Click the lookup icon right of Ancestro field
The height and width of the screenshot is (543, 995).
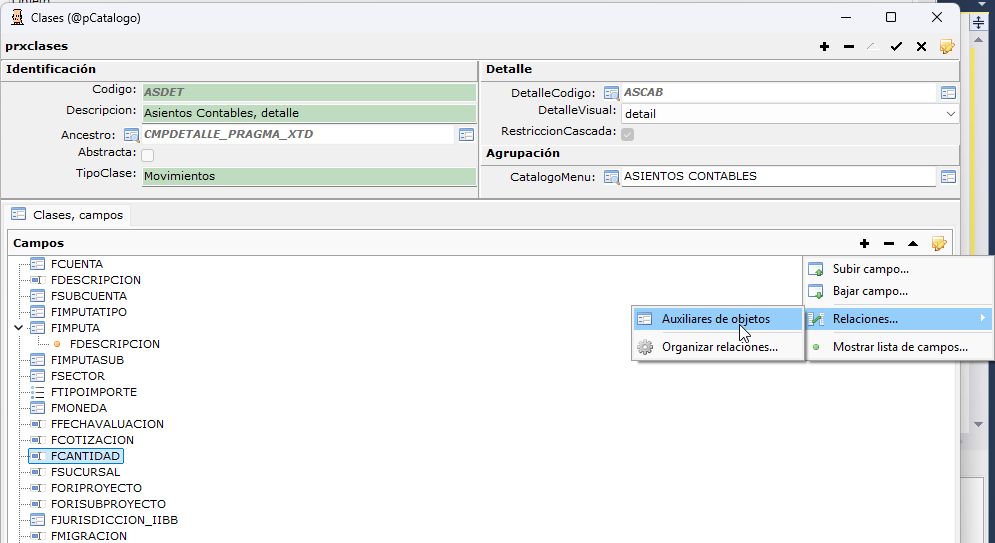(466, 134)
